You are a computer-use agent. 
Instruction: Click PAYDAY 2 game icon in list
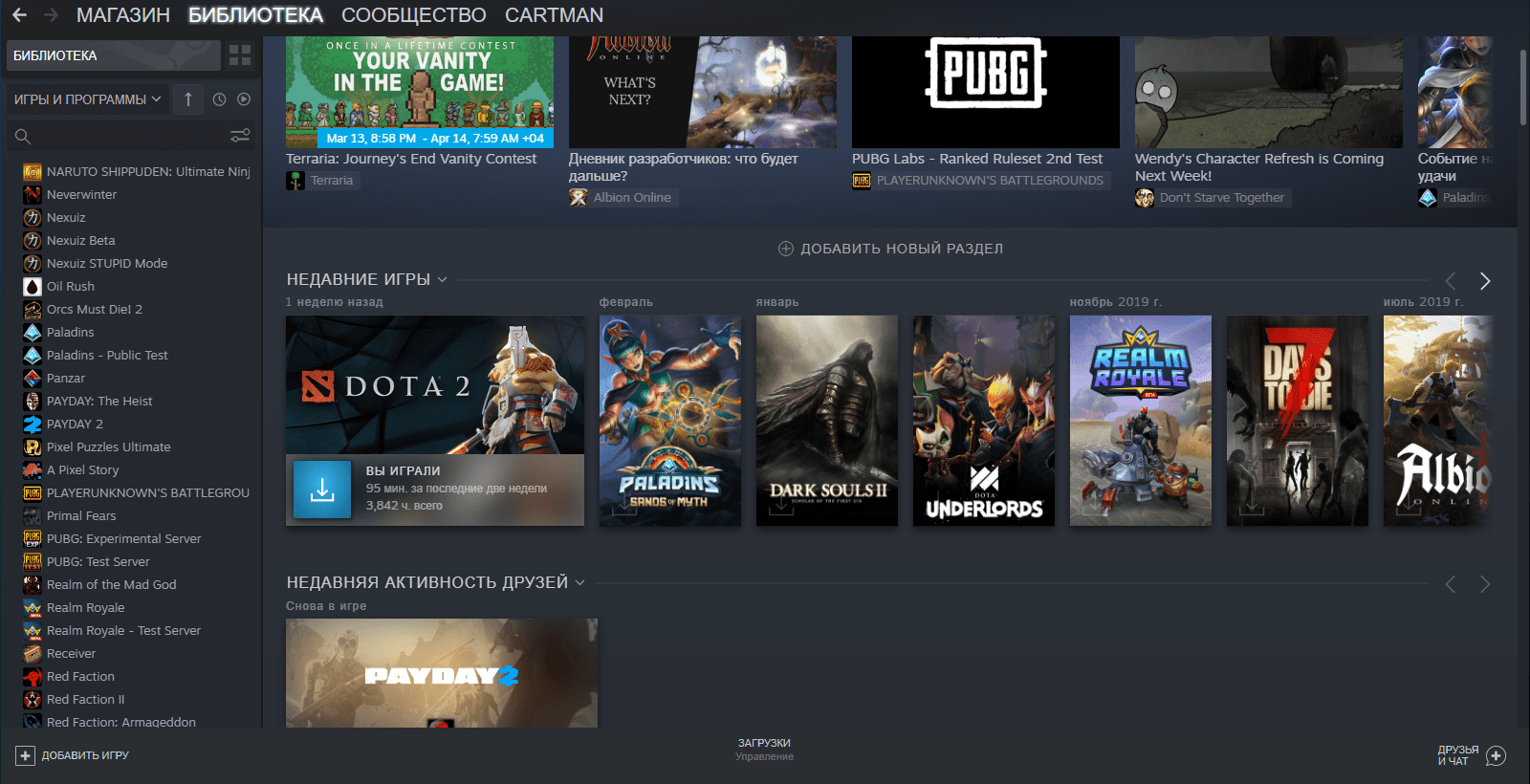click(33, 425)
